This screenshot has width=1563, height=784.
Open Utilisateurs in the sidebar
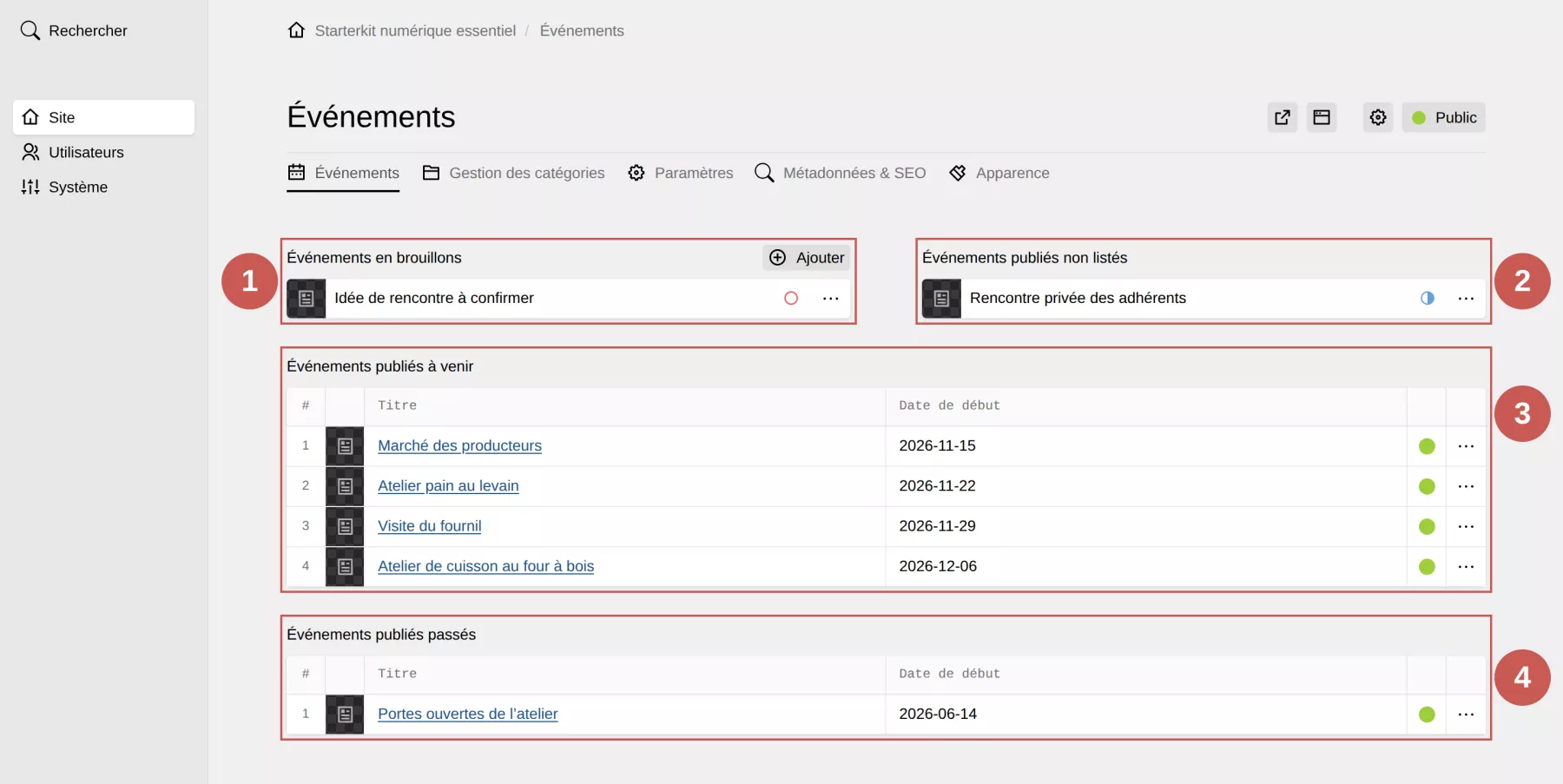[103, 152]
